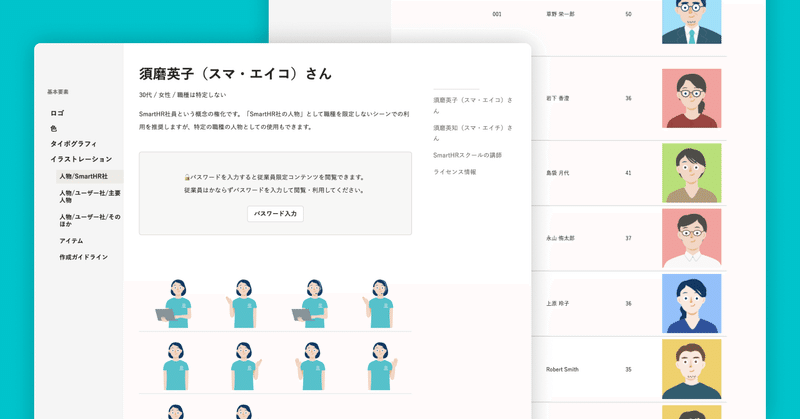
Task: Jump to 須磨英知（スマ・エイチ）さん in the contents list
Action: (473, 133)
